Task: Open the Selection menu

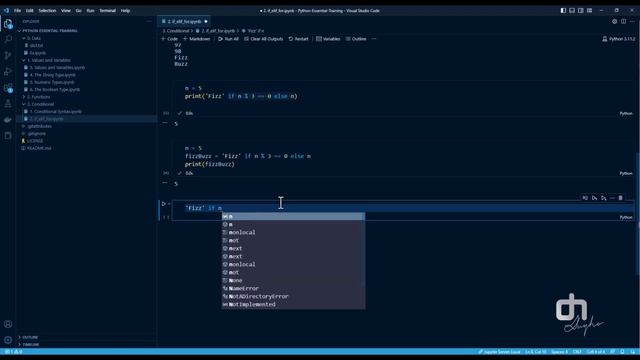Action: point(47,11)
